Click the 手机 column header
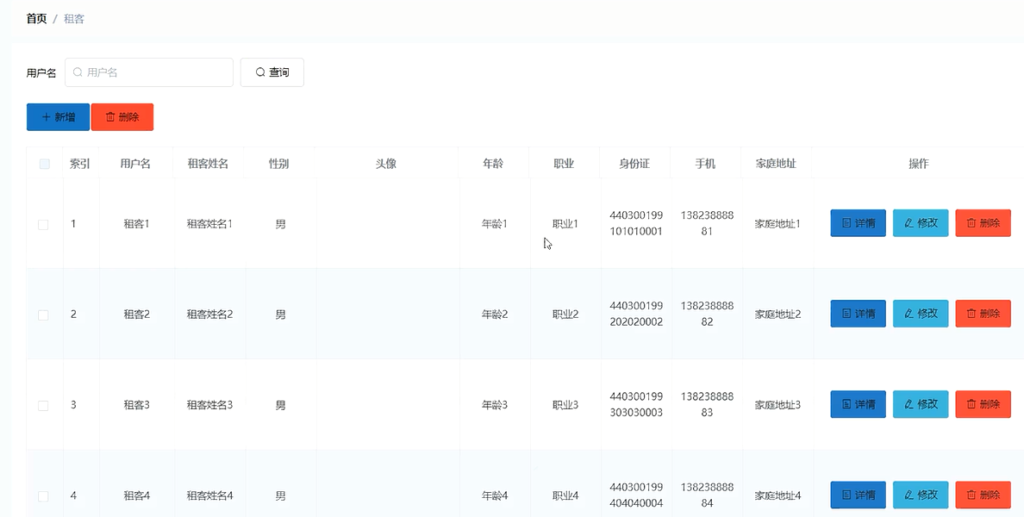The width and height of the screenshot is (1024, 517). [705, 164]
